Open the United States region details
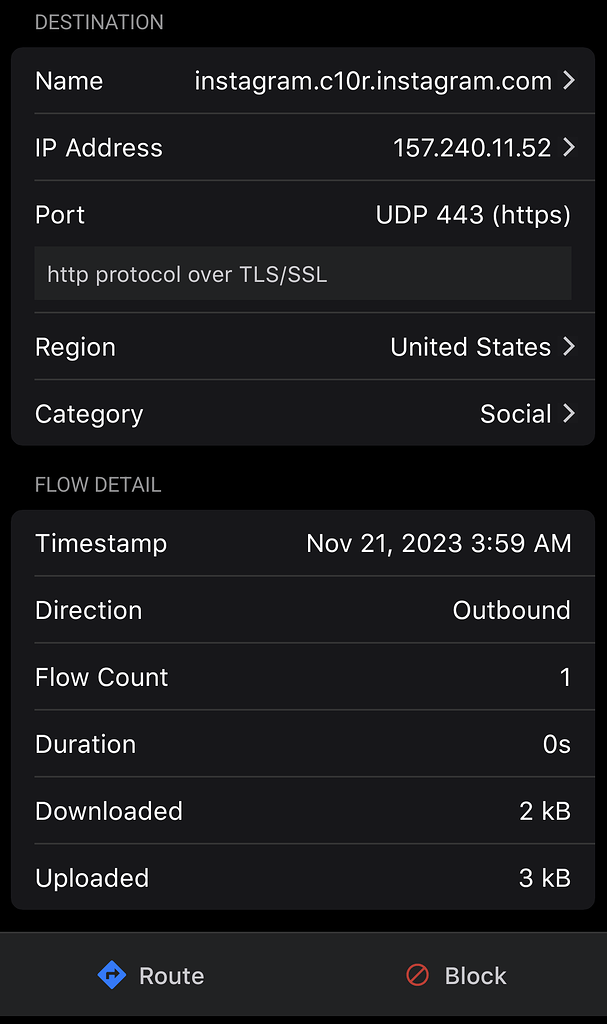Viewport: 607px width, 1024px height. [471, 347]
